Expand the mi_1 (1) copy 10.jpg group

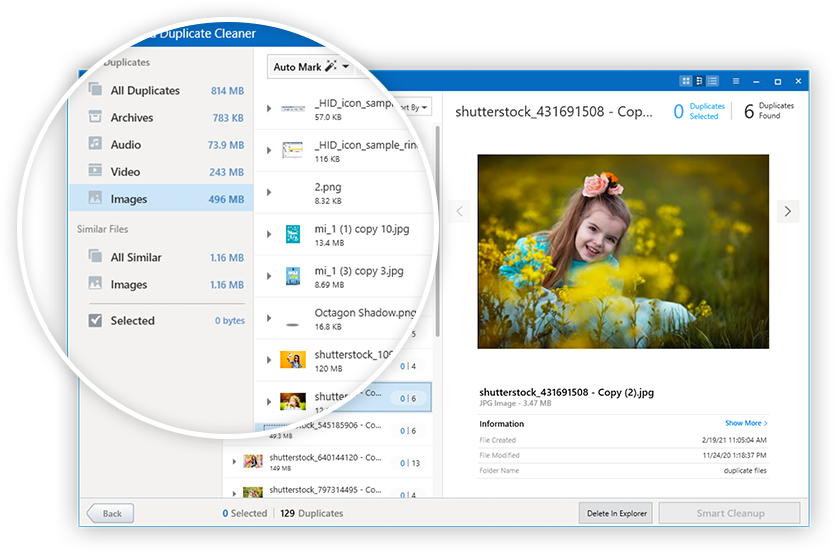269,235
